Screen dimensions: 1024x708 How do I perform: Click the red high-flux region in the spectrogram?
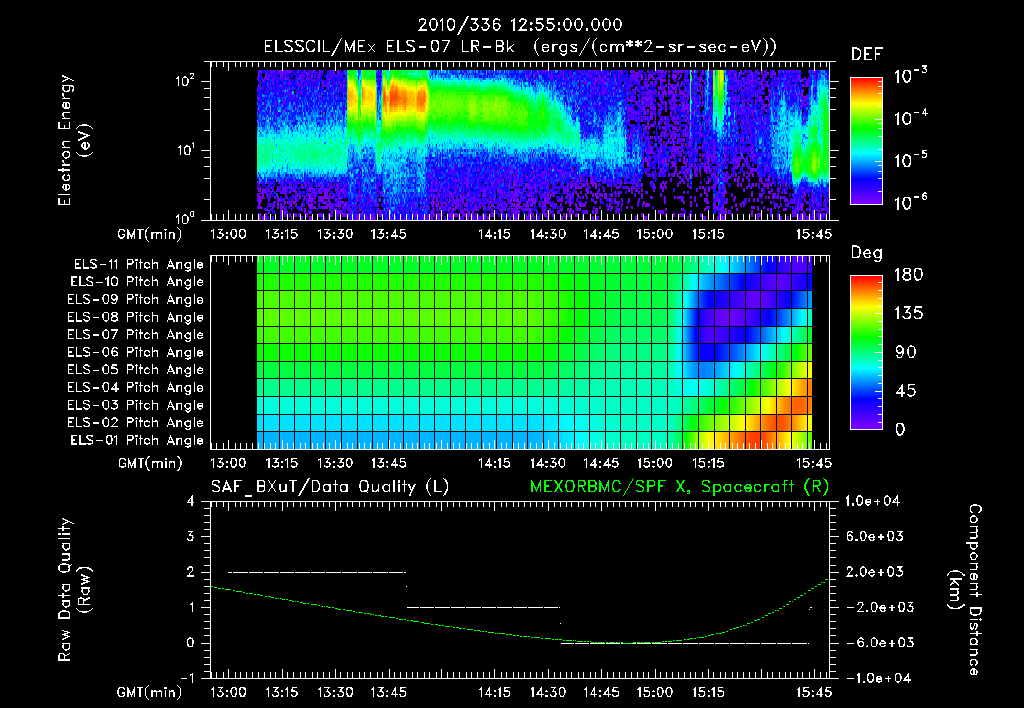point(405,99)
